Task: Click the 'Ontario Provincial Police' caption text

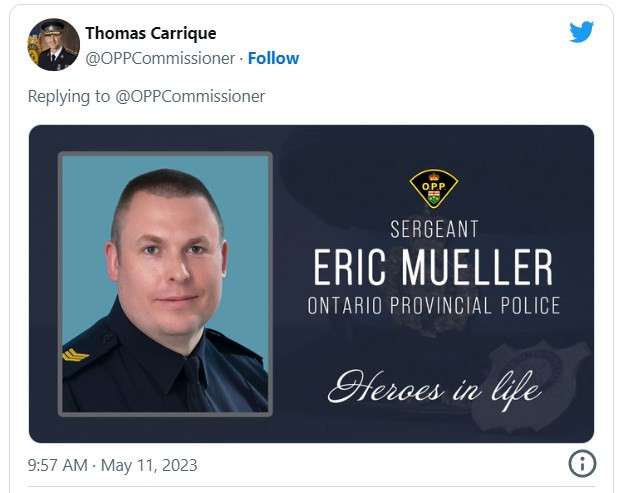Action: click(434, 305)
